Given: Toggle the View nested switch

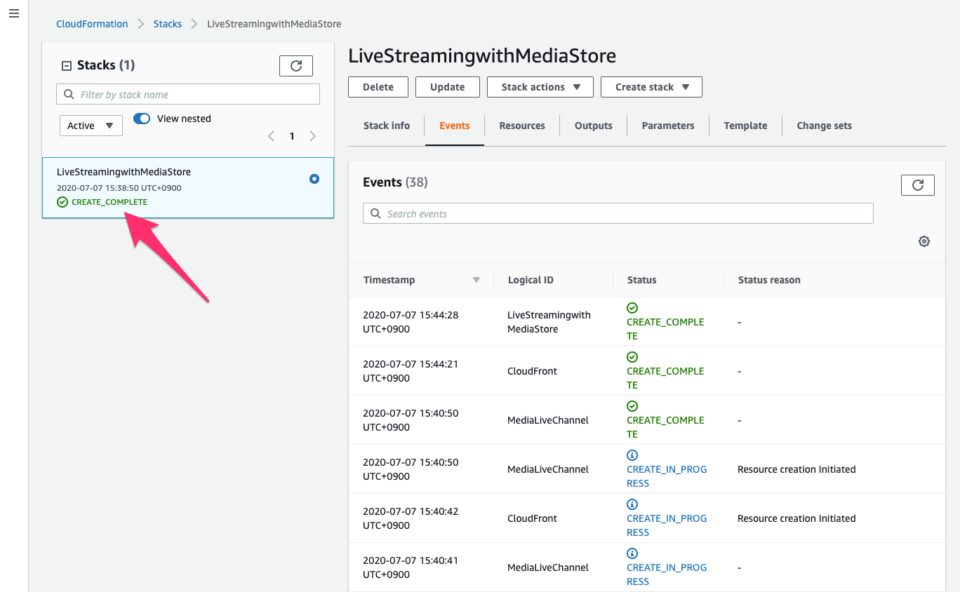Looking at the screenshot, I should [140, 117].
